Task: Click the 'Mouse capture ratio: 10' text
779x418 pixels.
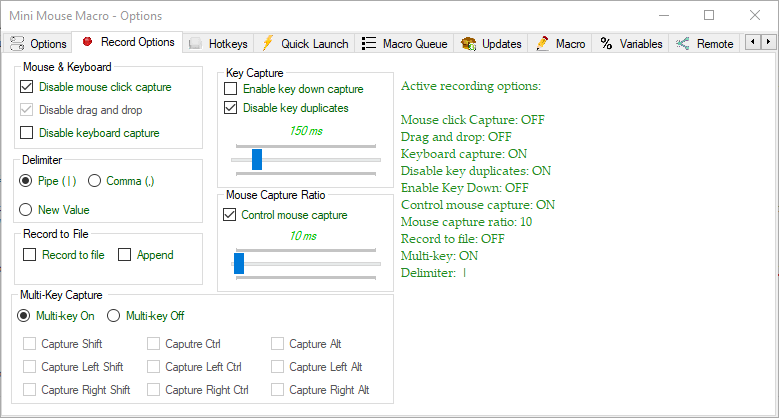Action: pyautogui.click(x=467, y=222)
